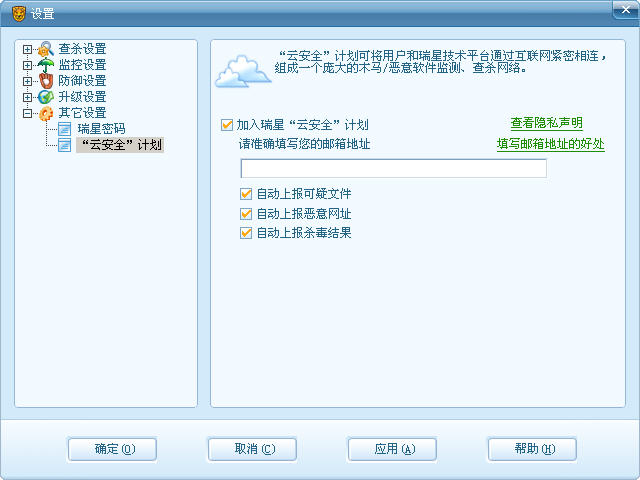Click the page icon next to "云安全"计划

pos(64,145)
